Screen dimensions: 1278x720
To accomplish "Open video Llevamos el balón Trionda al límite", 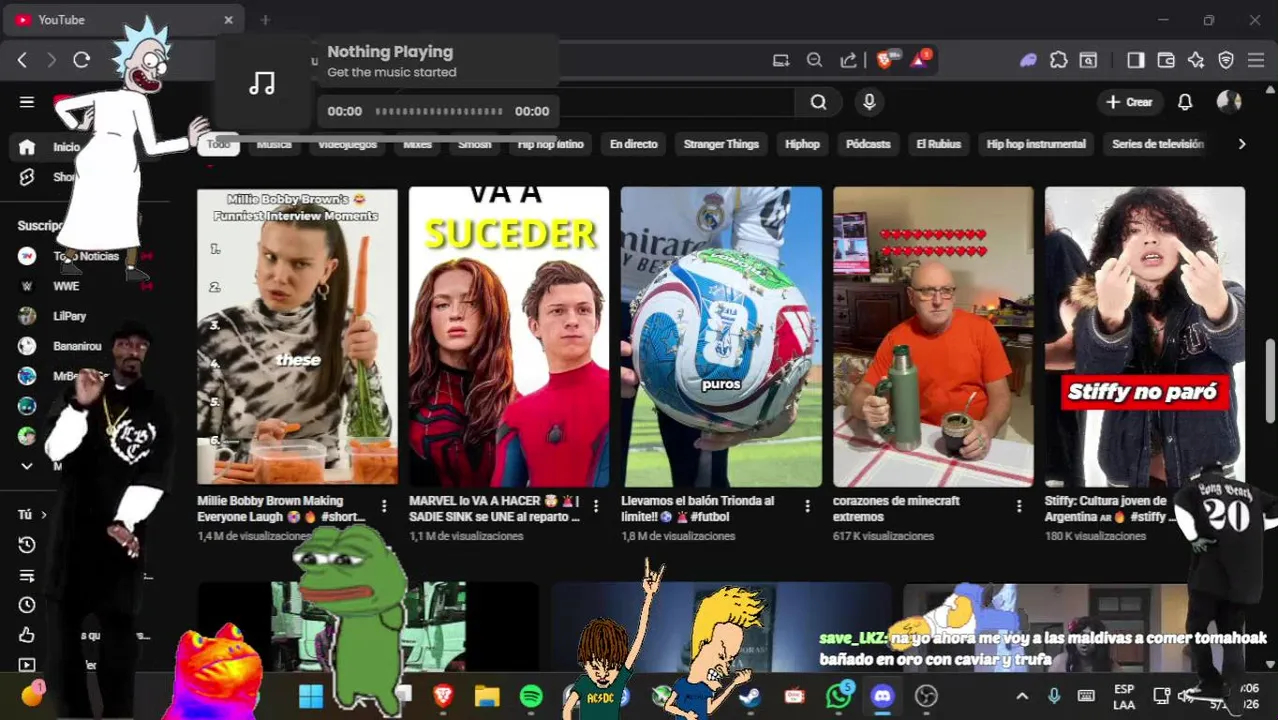I will (697, 508).
